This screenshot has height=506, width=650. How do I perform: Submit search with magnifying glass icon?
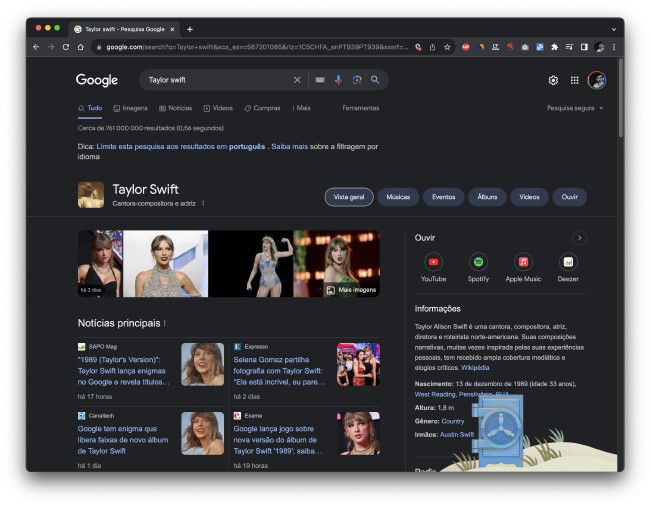[375, 80]
